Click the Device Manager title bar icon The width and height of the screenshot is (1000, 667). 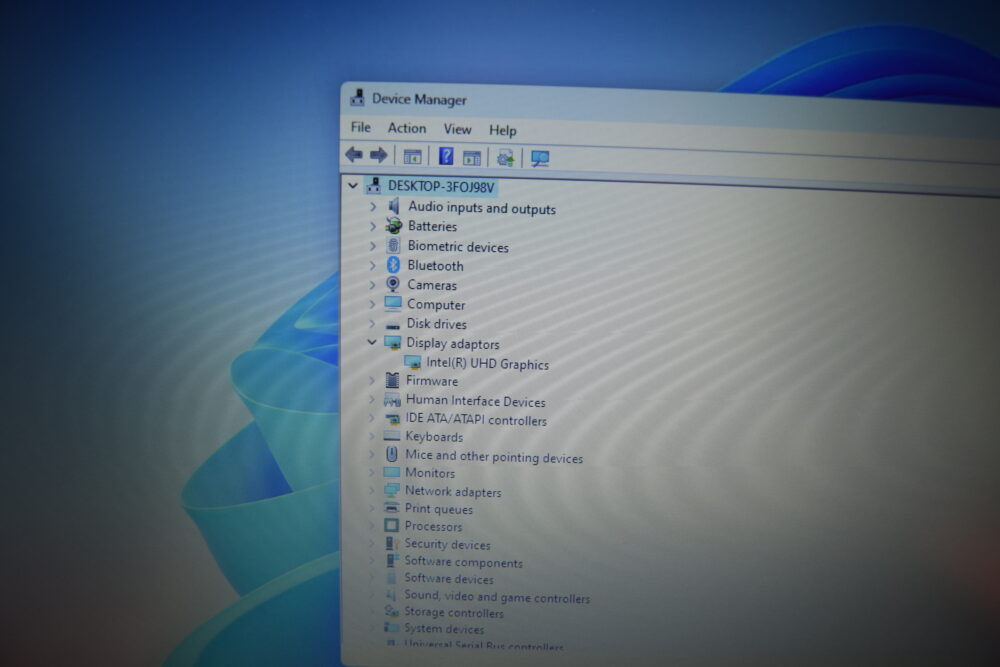pyautogui.click(x=357, y=98)
